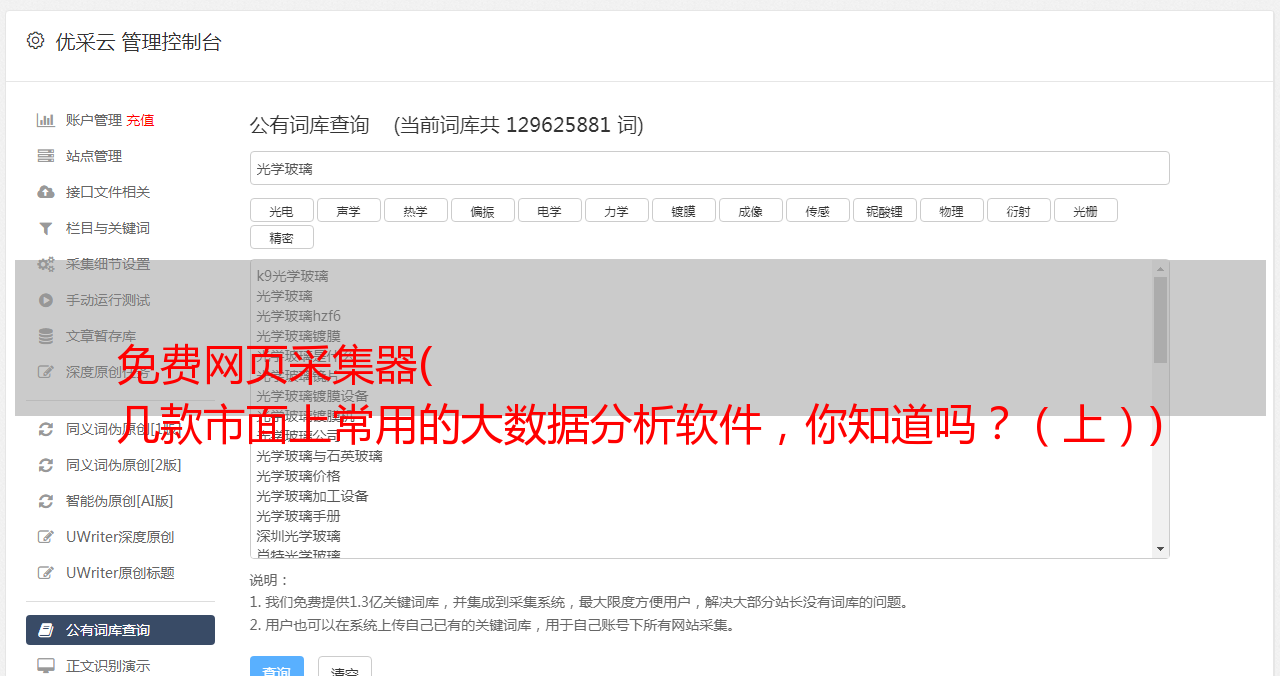
Task: Open the red 充值 recharge link
Action: coord(140,120)
